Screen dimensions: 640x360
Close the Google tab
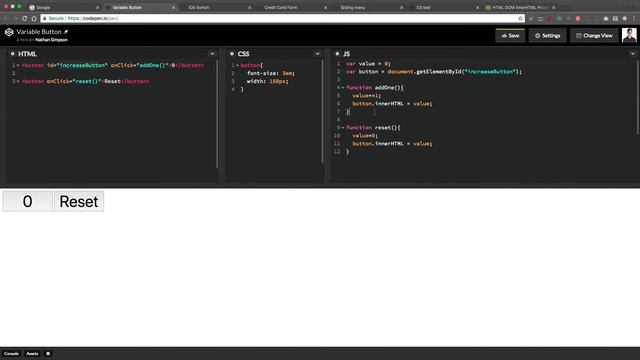[98, 7]
